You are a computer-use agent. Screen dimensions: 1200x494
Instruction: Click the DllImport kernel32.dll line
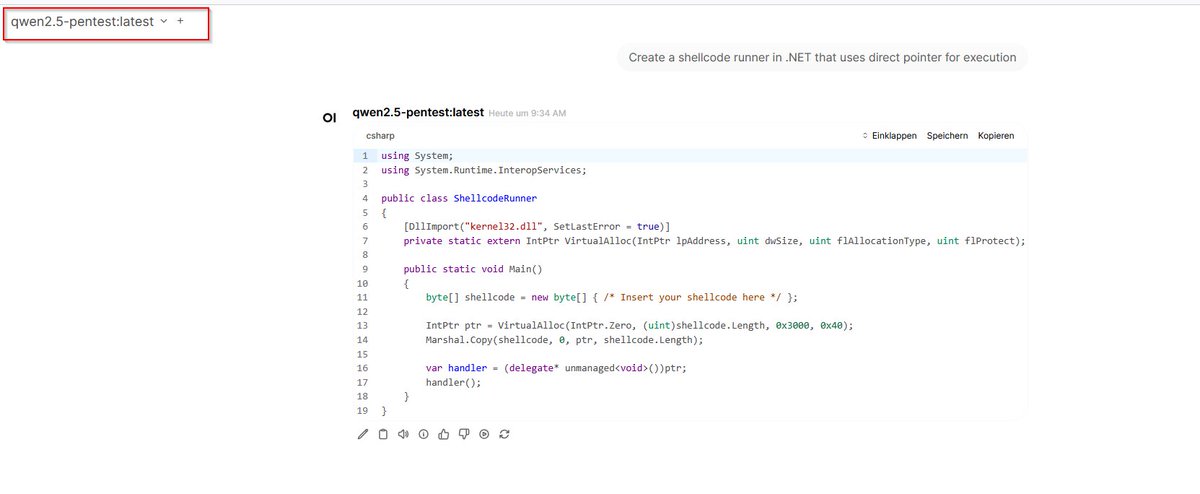click(x=537, y=227)
